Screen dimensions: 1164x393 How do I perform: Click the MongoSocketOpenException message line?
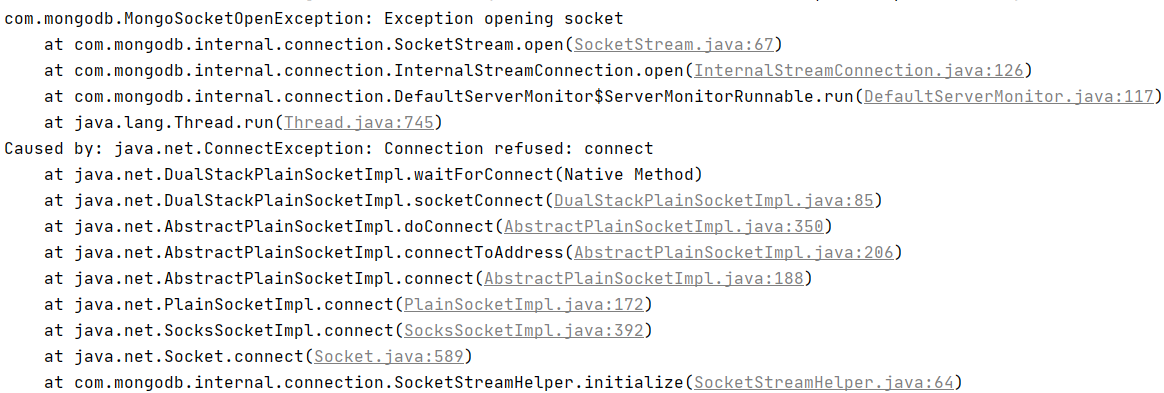click(314, 19)
